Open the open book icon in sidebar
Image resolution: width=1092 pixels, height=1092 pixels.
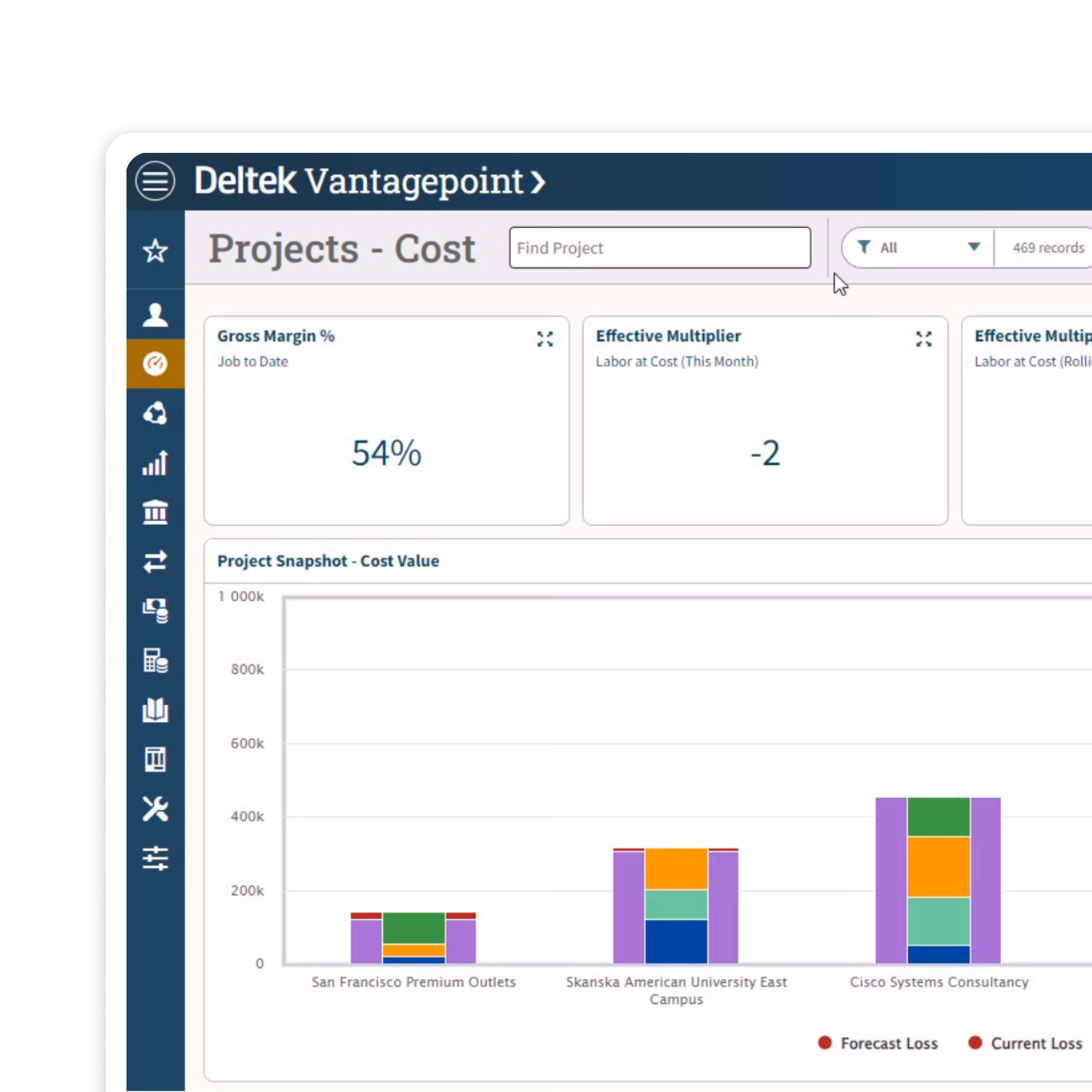tap(155, 710)
